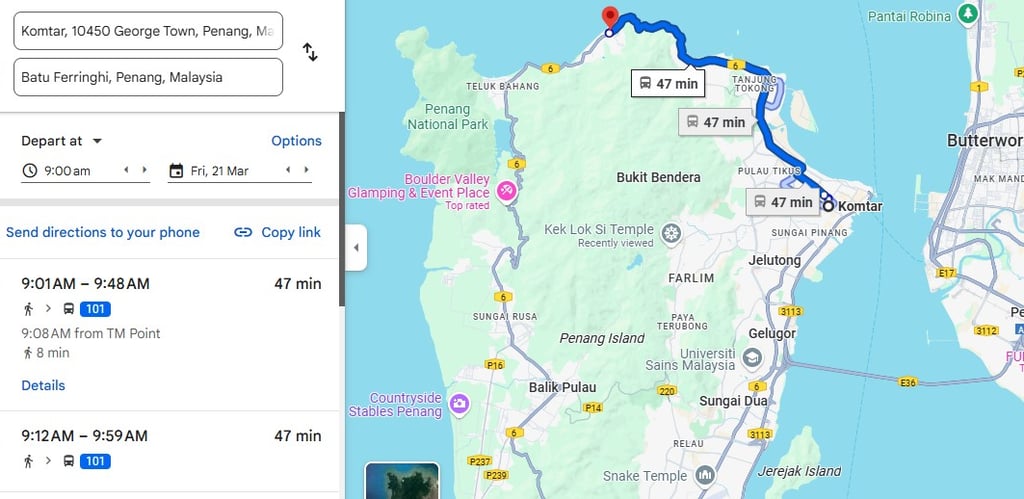Select the Pantai Robina green marker

pyautogui.click(x=967, y=13)
